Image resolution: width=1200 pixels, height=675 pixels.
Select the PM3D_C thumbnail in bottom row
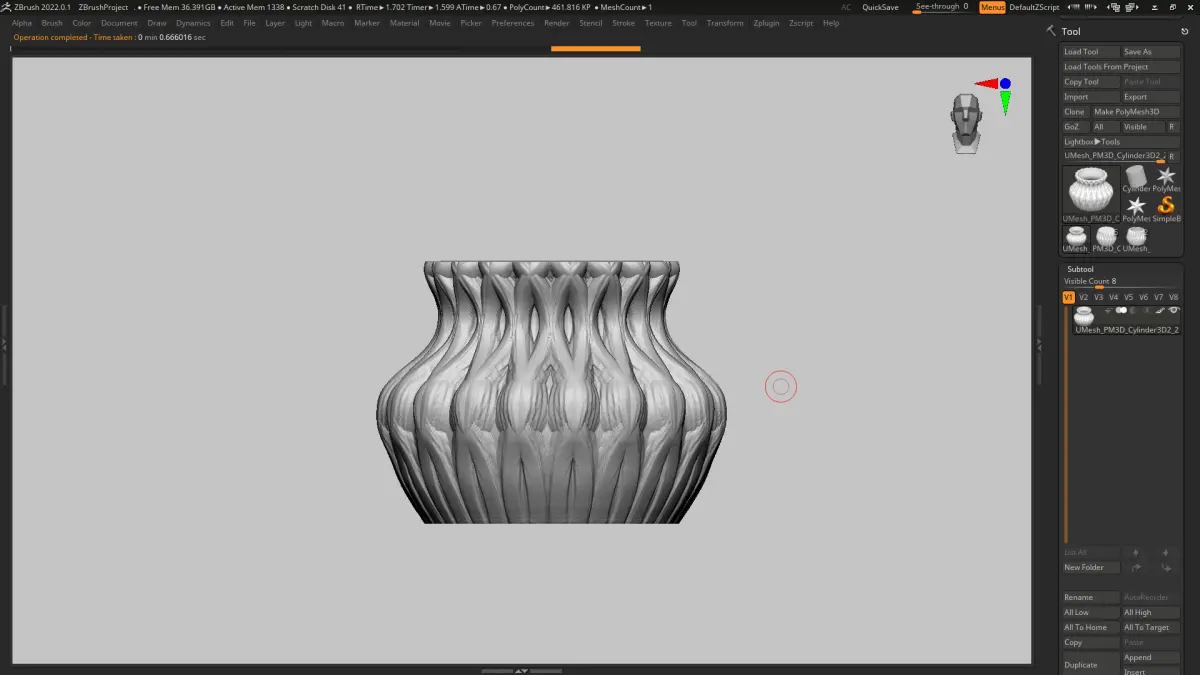tap(1105, 238)
